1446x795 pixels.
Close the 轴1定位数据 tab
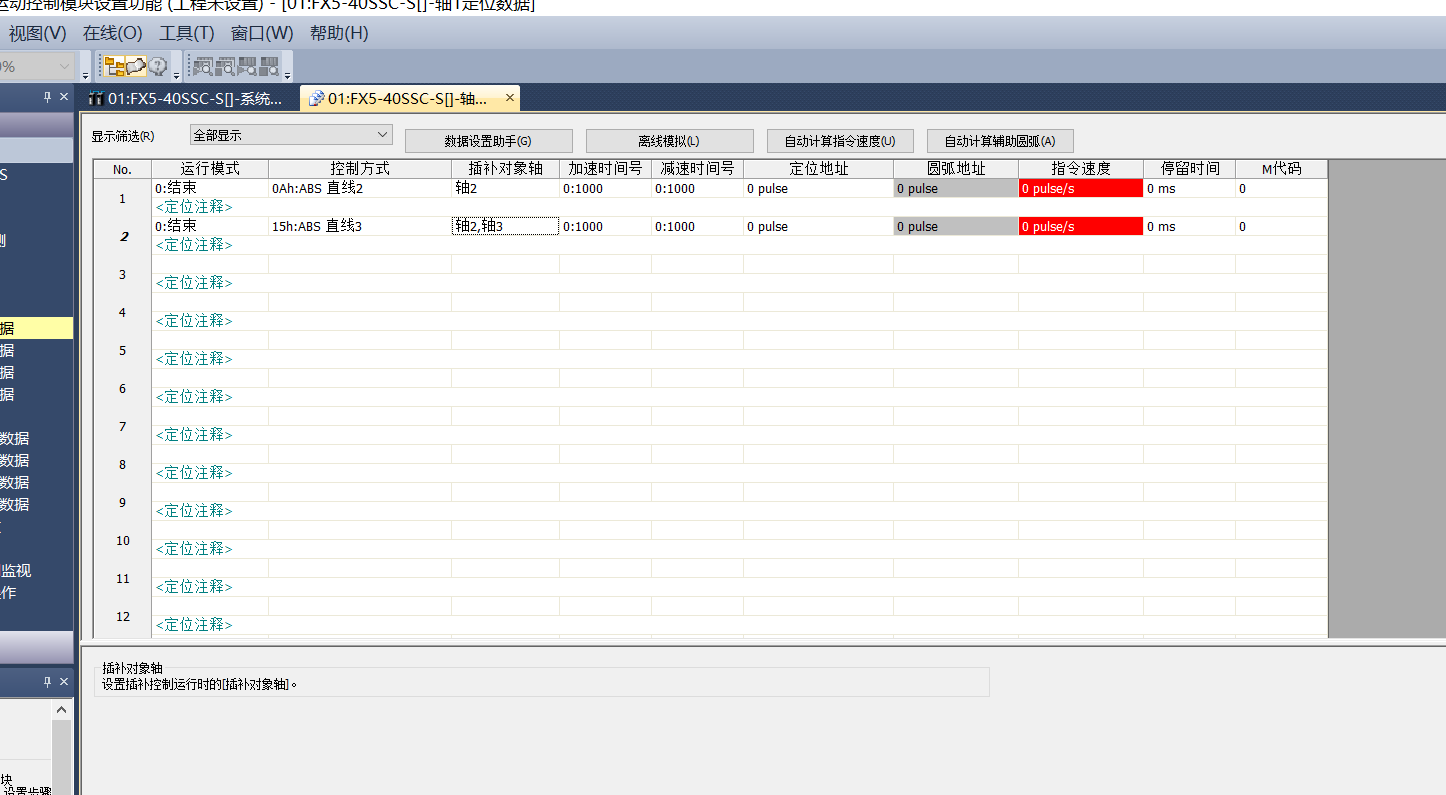(509, 98)
